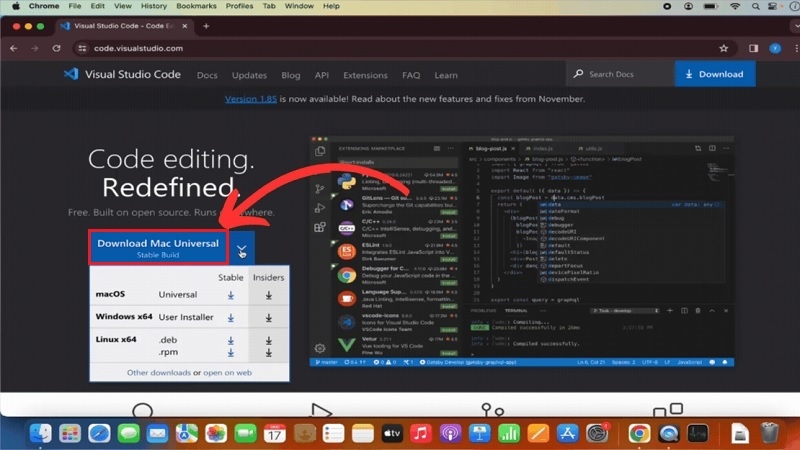Screen dimensions: 800x450
Task: Download Linux .rpm Insiders package icon
Action: pos(268,353)
